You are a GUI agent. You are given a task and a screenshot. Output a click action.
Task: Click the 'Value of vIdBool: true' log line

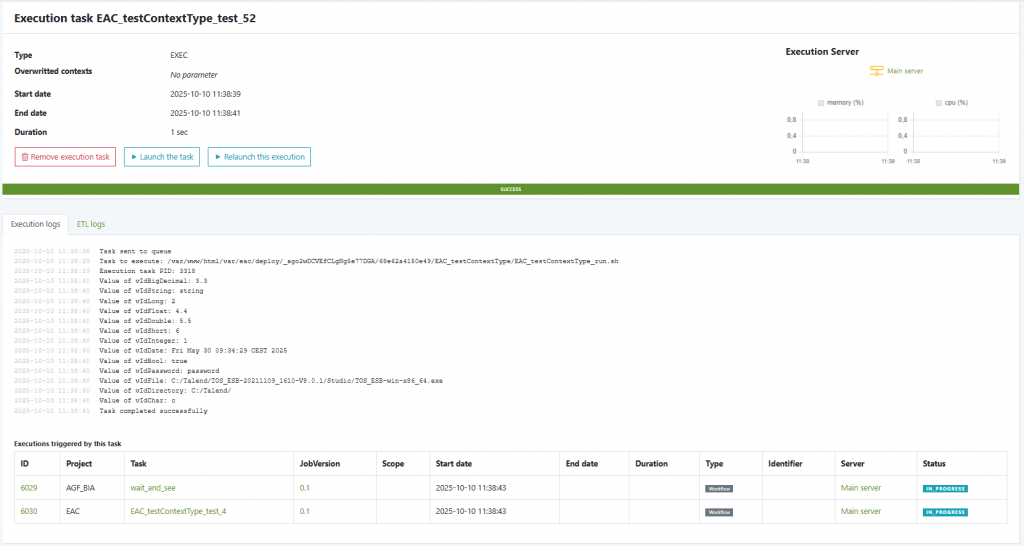[x=143, y=361]
